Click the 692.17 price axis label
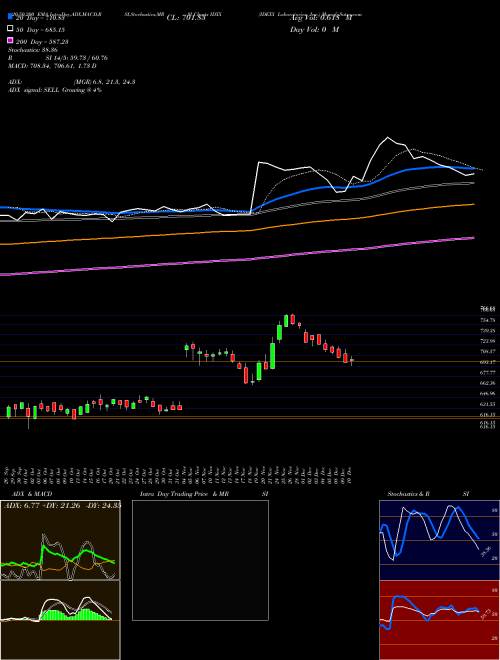Image resolution: width=500 pixels, height=660 pixels. pyautogui.click(x=487, y=362)
